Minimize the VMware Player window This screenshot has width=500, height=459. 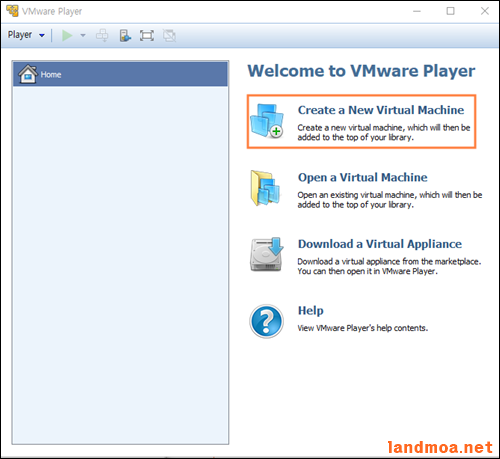coord(417,11)
